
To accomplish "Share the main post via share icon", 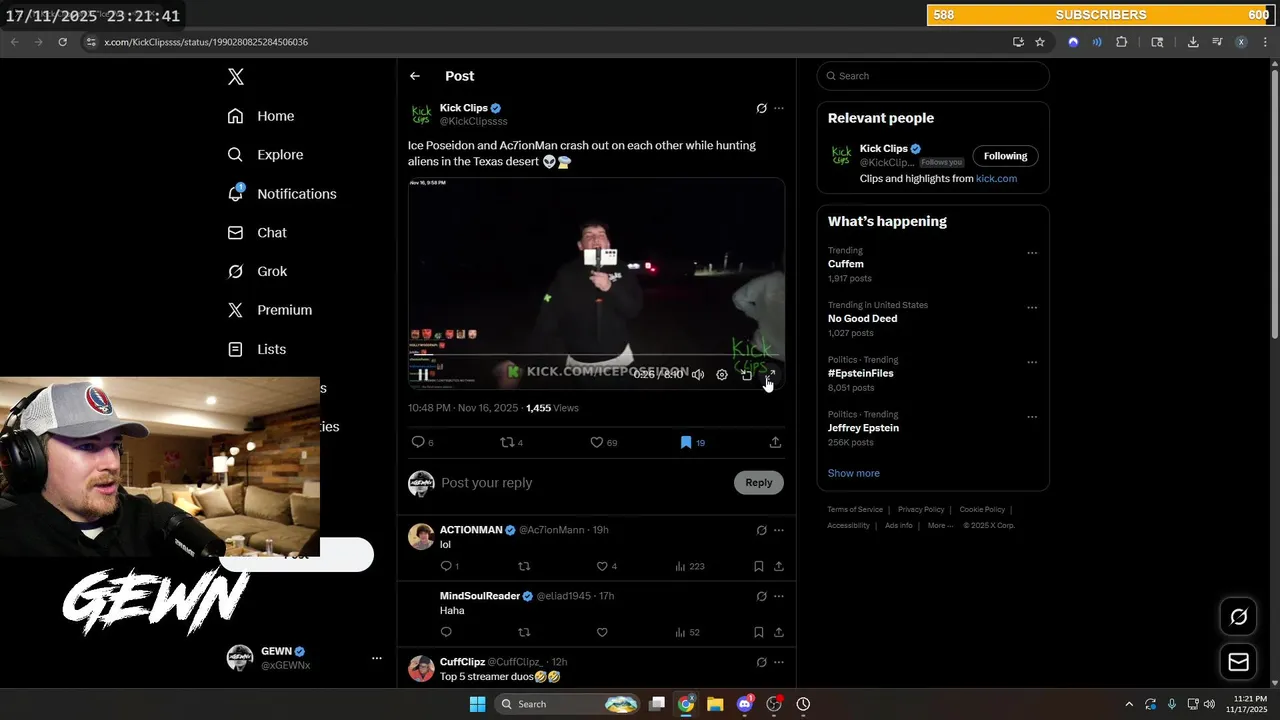I will click(775, 442).
